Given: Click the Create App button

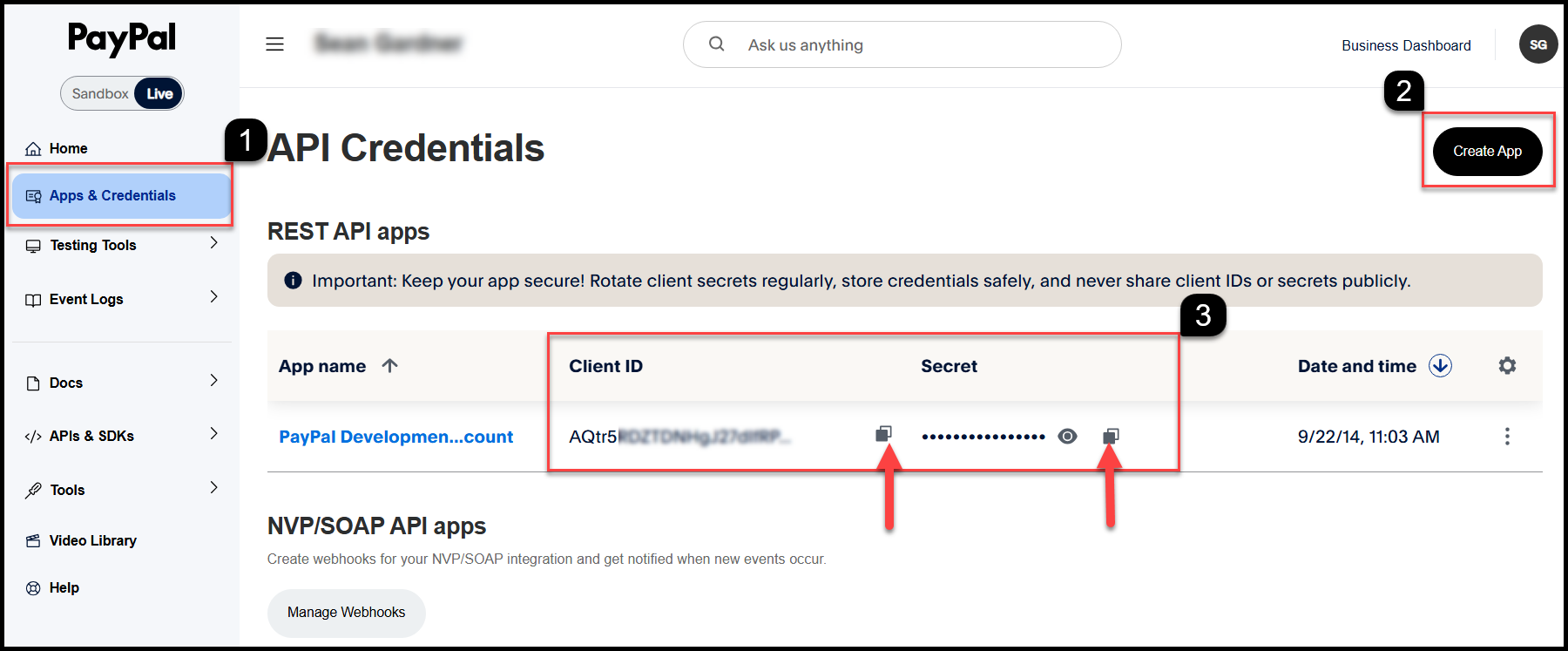Looking at the screenshot, I should 1487,152.
